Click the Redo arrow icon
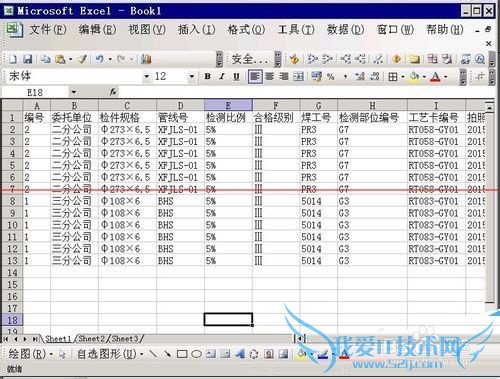Screen dimensions: 500x379 click(121, 59)
